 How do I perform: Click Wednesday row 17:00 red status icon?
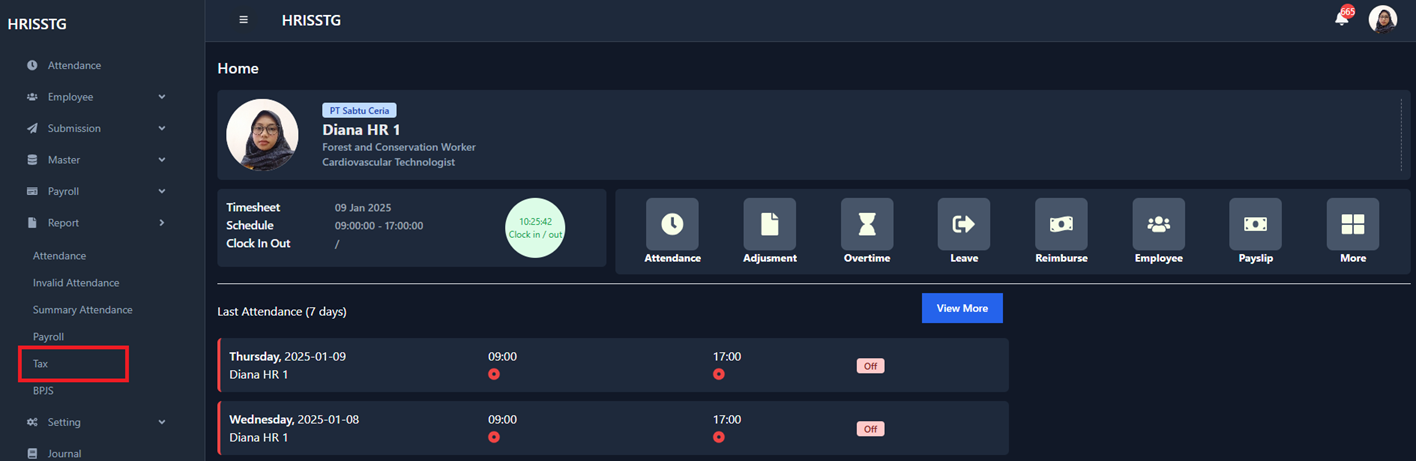click(x=719, y=437)
